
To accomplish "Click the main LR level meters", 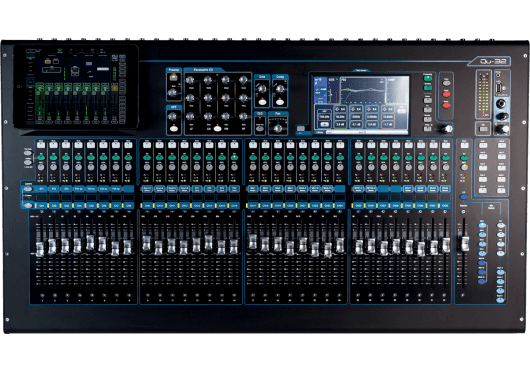I will (483, 94).
